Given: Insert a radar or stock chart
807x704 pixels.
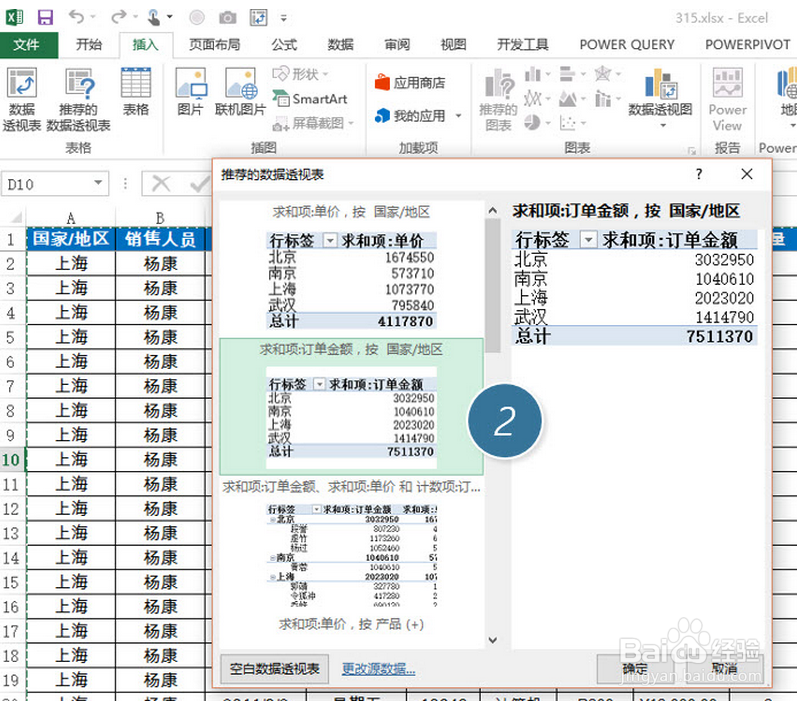Looking at the screenshot, I should 603,75.
